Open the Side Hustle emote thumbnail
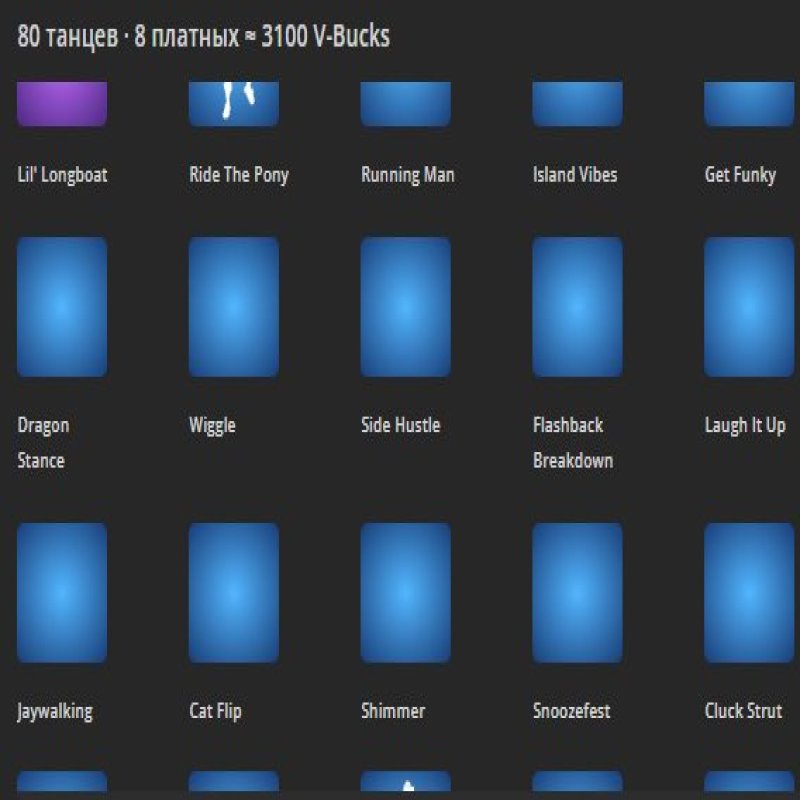Screen dimensions: 800x800 tap(406, 307)
